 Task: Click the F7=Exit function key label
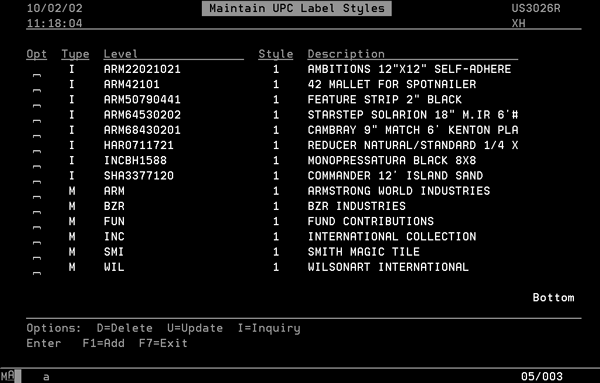163,343
